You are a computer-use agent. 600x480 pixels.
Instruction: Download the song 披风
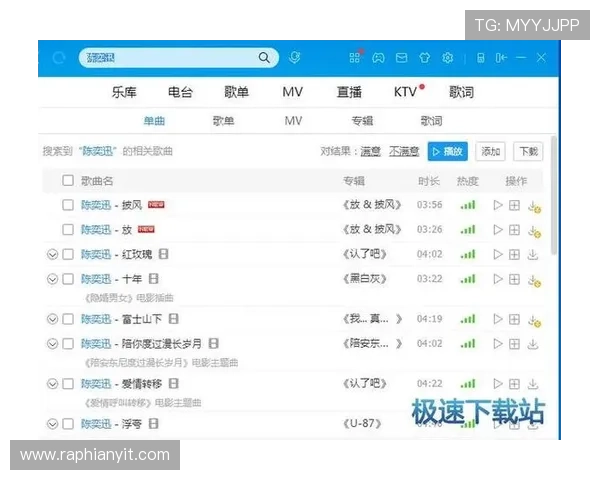(534, 206)
